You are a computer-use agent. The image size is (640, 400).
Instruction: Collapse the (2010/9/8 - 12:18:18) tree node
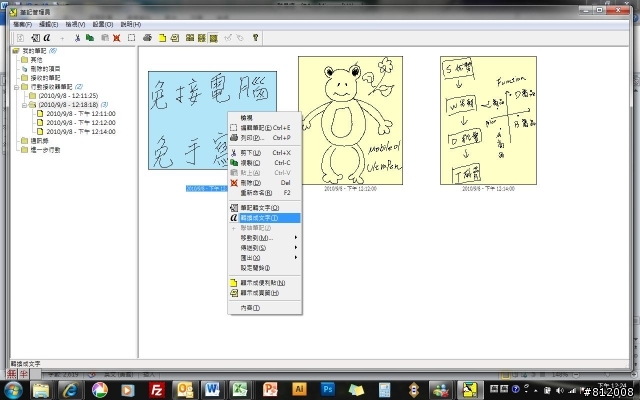coord(24,105)
